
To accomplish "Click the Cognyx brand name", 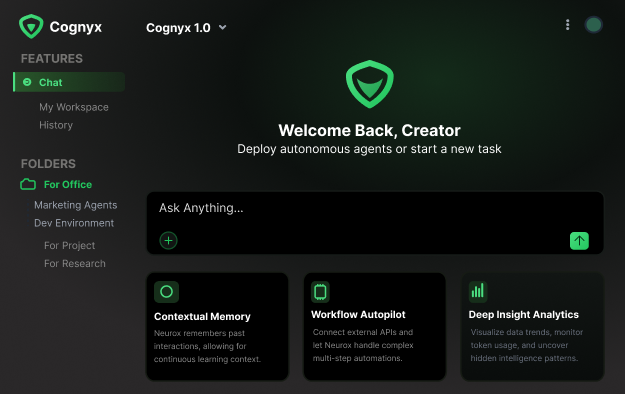I will 76,27.
